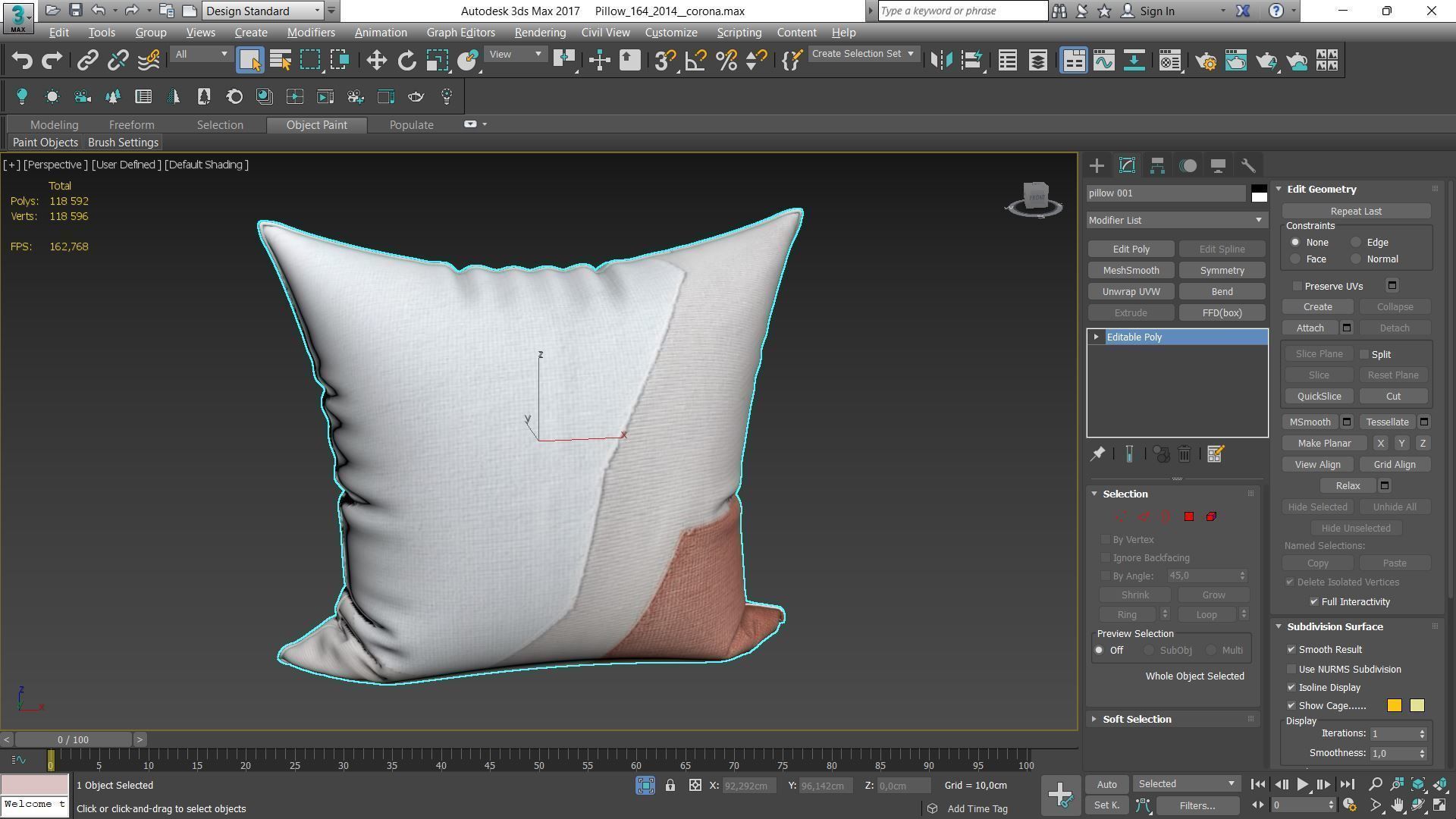Switch to the Freeform ribbon tab
This screenshot has width=1456, height=819.
click(x=131, y=125)
